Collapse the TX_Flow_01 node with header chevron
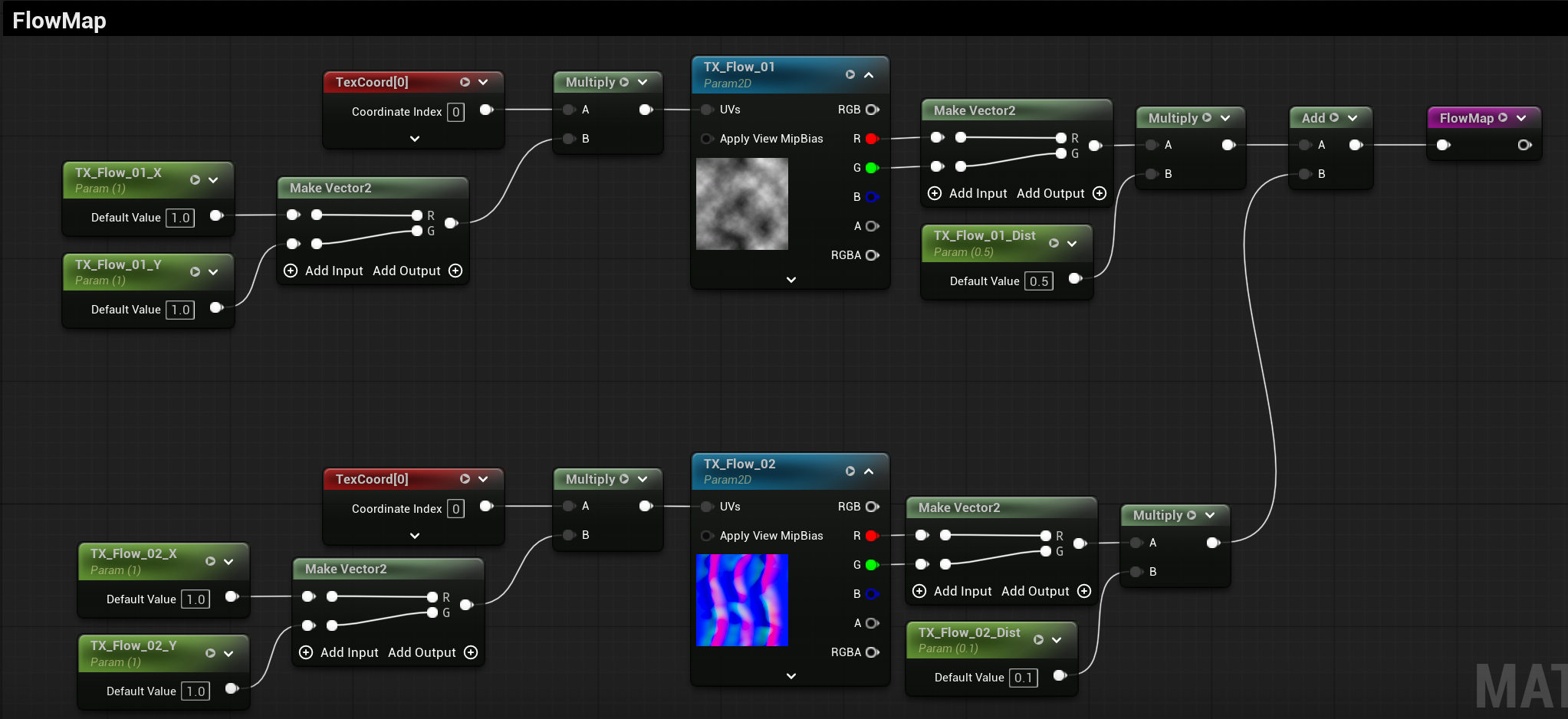The image size is (1568, 719). (x=869, y=75)
